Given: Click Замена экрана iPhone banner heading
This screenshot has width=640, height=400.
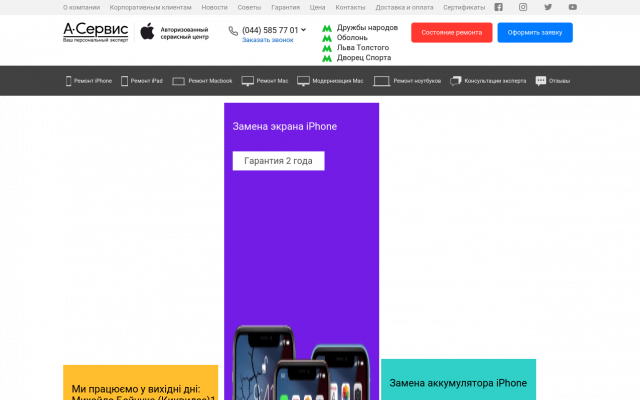Looking at the screenshot, I should 284,127.
